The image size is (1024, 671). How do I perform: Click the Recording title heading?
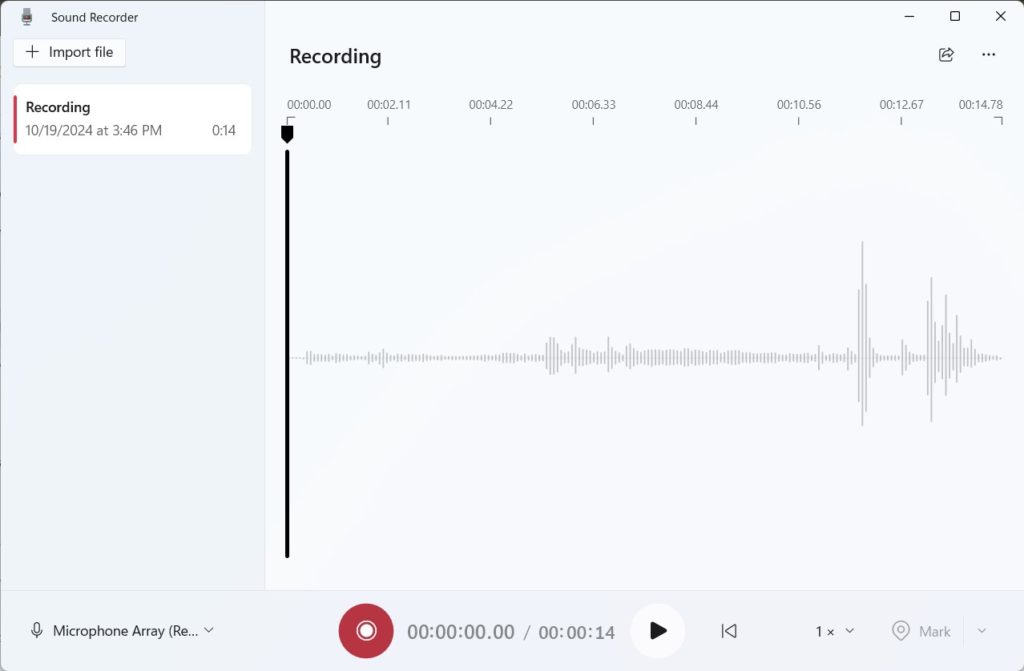[x=335, y=56]
